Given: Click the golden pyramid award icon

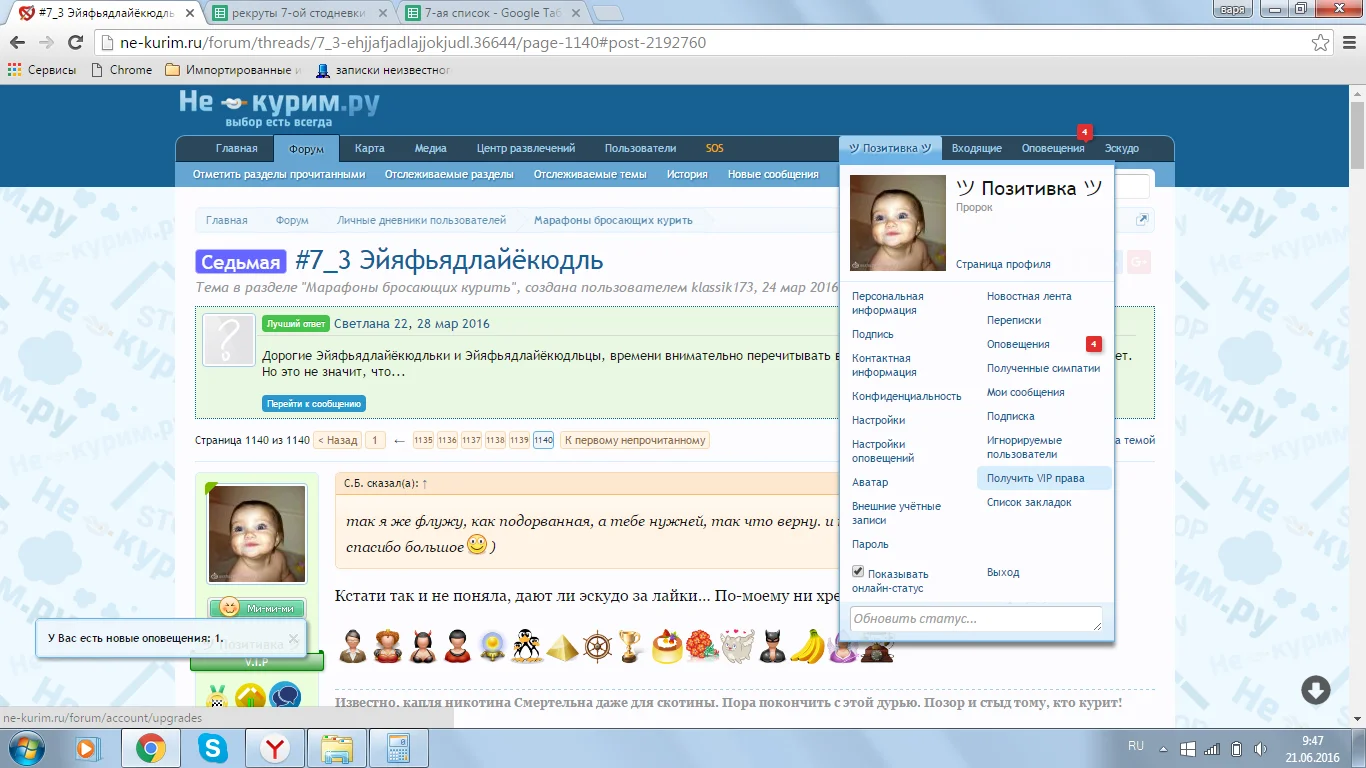Looking at the screenshot, I should 562,646.
